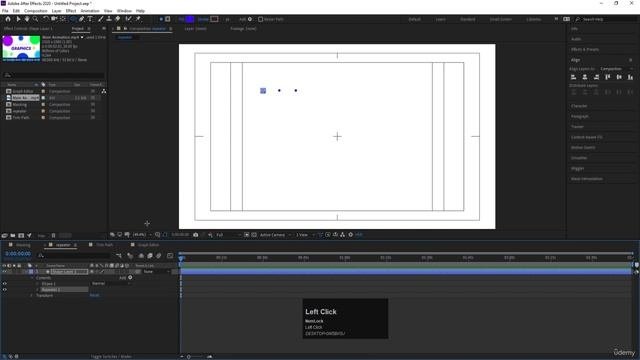Select the Eraser tool
Image resolution: width=640 pixels, height=360 pixels.
[x=118, y=19]
